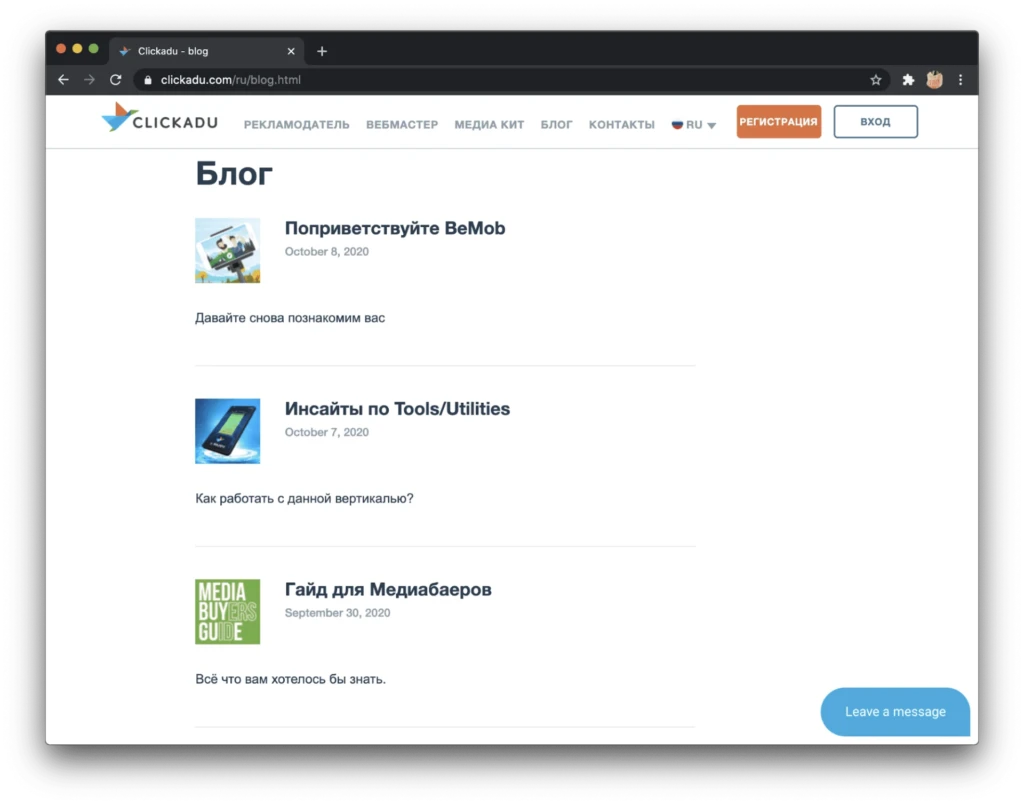1024x805 pixels.
Task: Open a new tab with plus button
Action: coord(322,51)
